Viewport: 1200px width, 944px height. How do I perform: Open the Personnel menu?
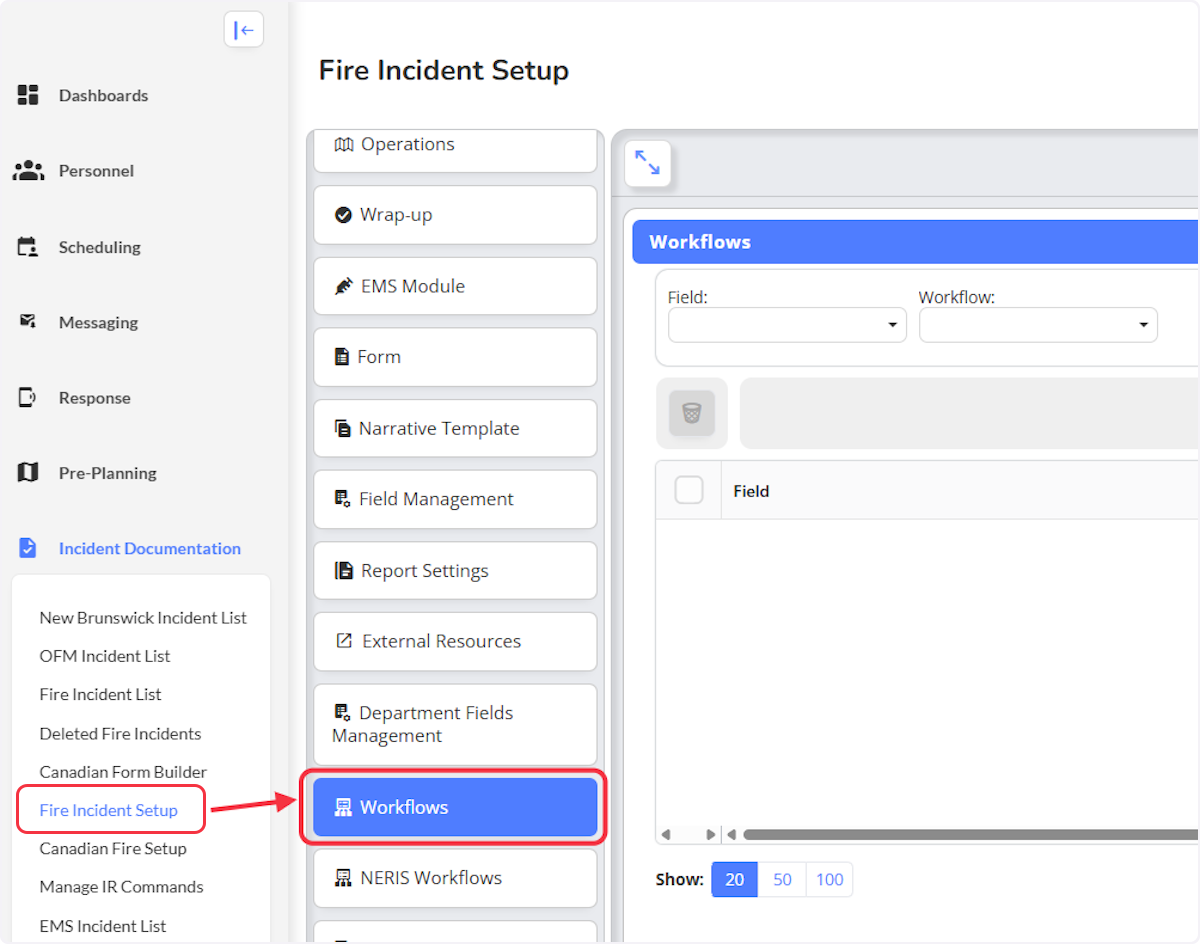[96, 170]
